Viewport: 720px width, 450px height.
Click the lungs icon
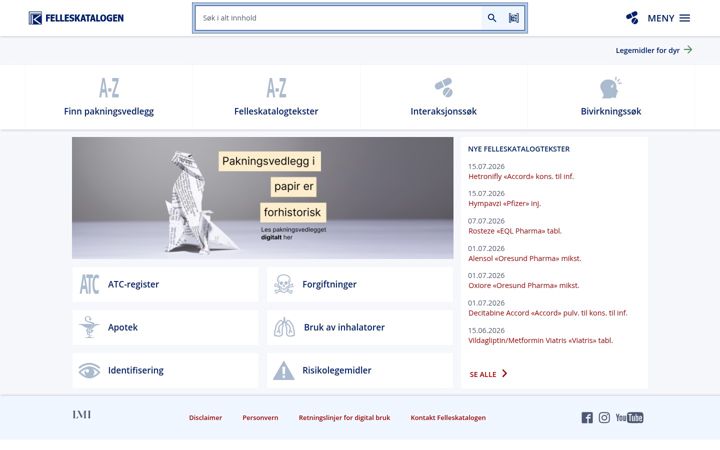284,327
